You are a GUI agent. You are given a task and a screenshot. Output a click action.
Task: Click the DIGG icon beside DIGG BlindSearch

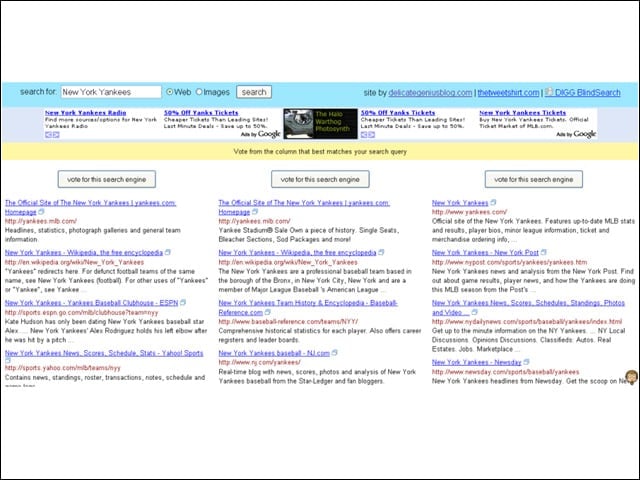click(x=549, y=92)
